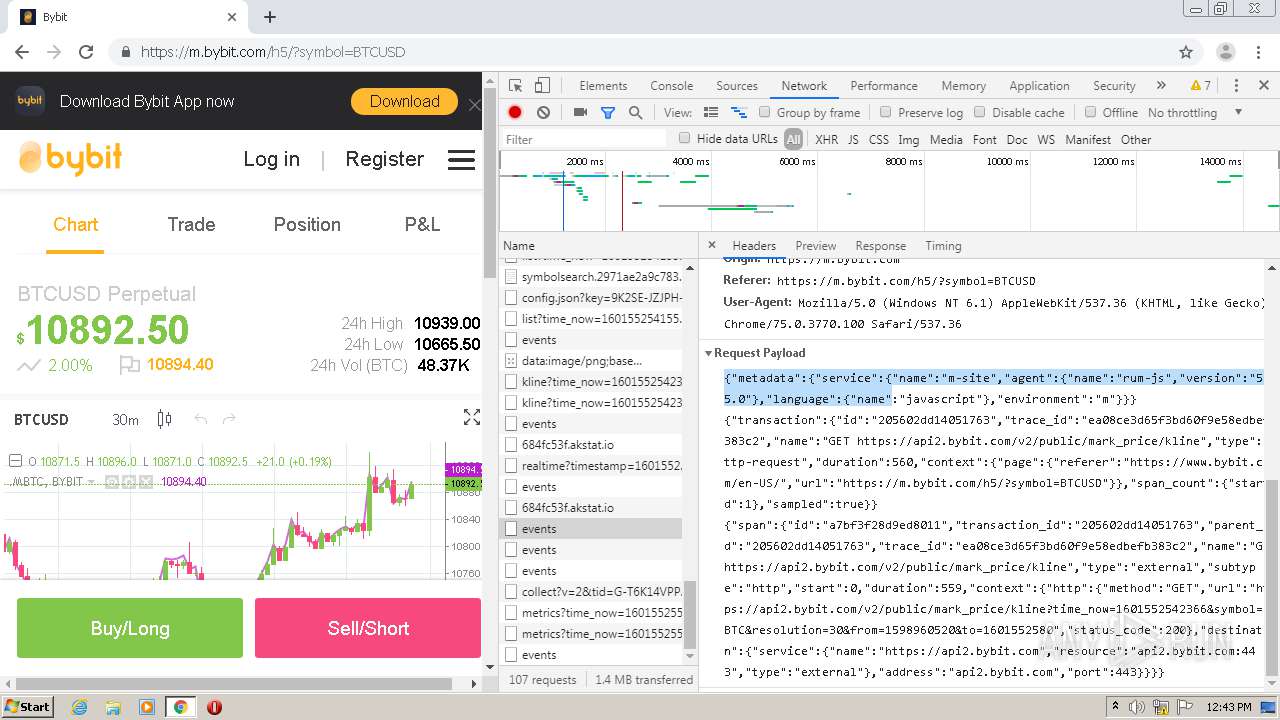The height and width of the screenshot is (720, 1280).
Task: Select the inspect element icon in DevTools
Action: (515, 86)
